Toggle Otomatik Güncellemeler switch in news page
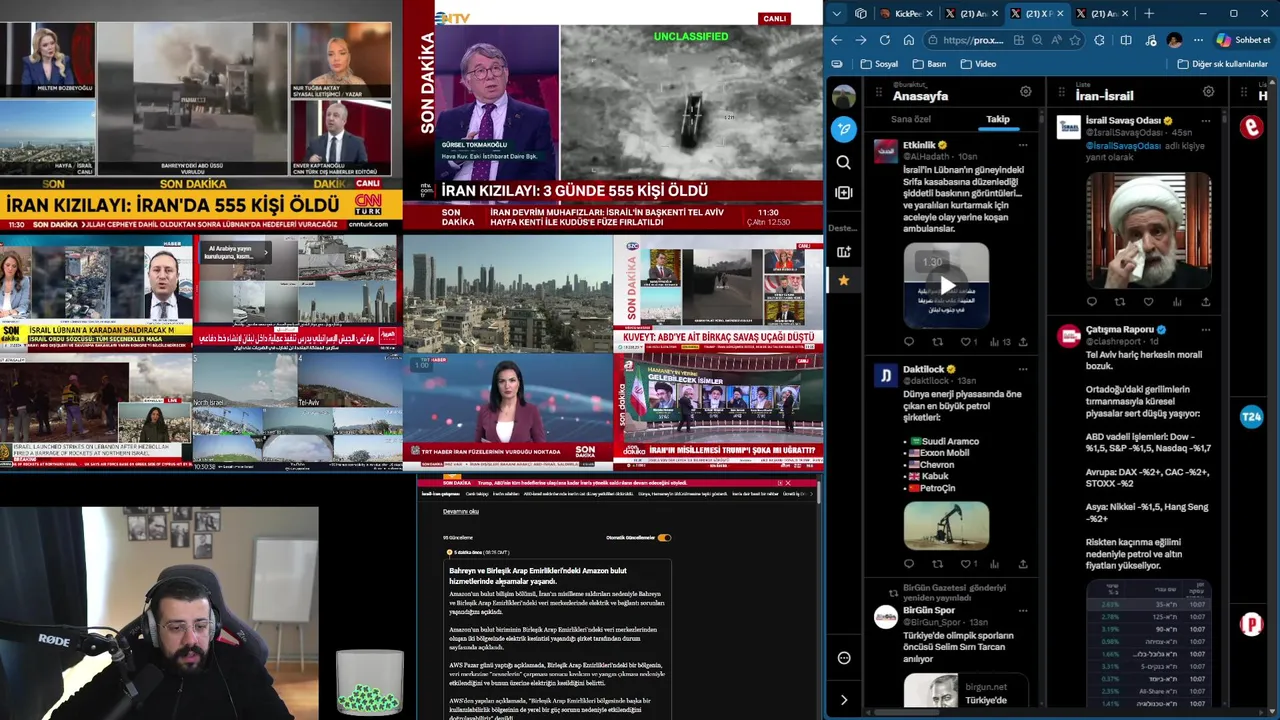The width and height of the screenshot is (1280, 720). (664, 537)
